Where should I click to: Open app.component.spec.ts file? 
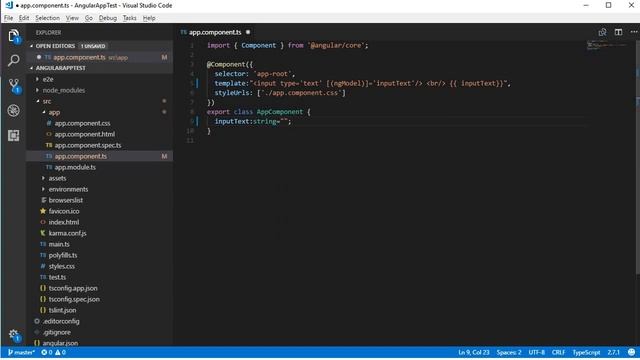tap(100, 145)
